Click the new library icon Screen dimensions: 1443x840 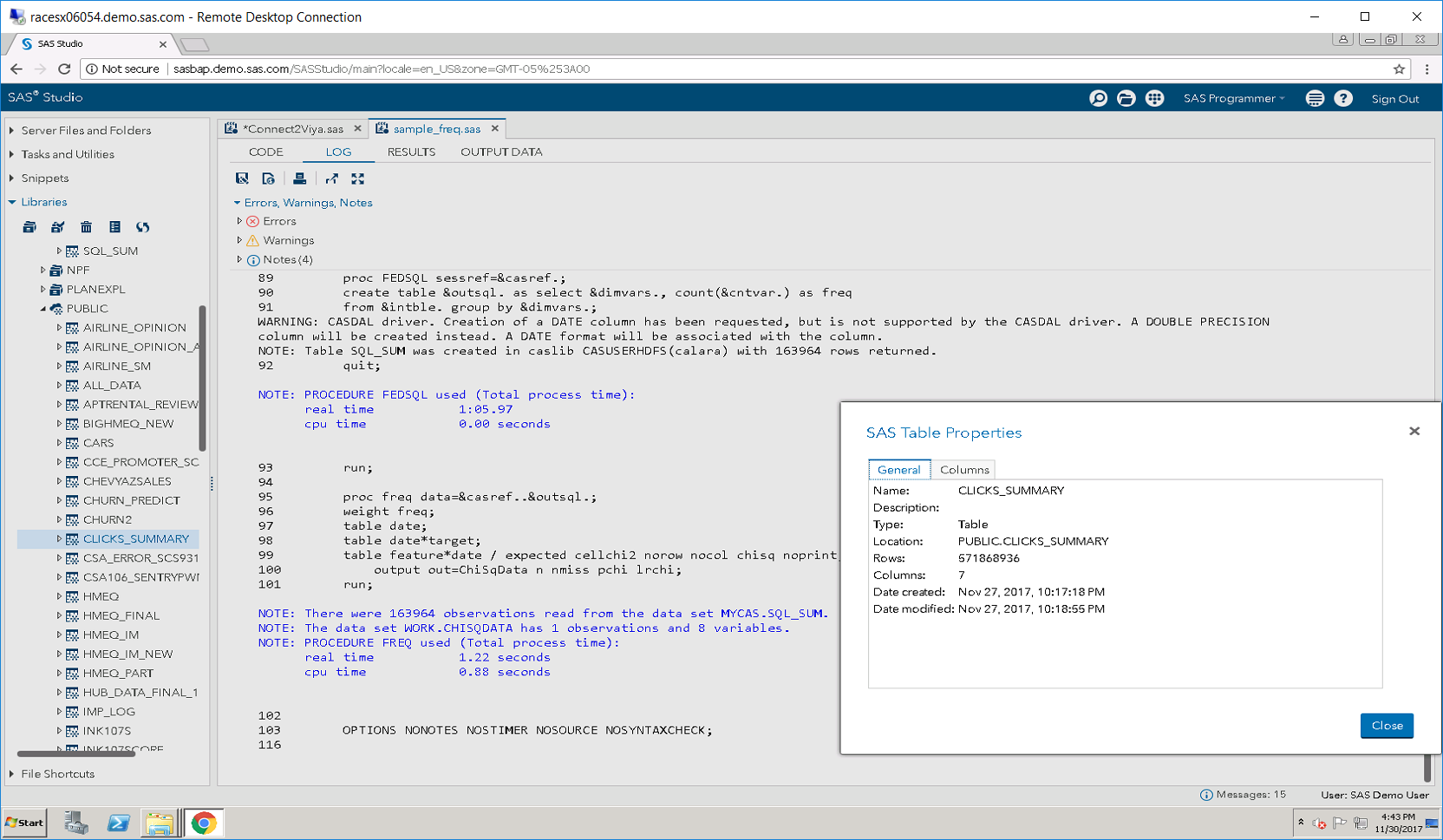click(29, 227)
